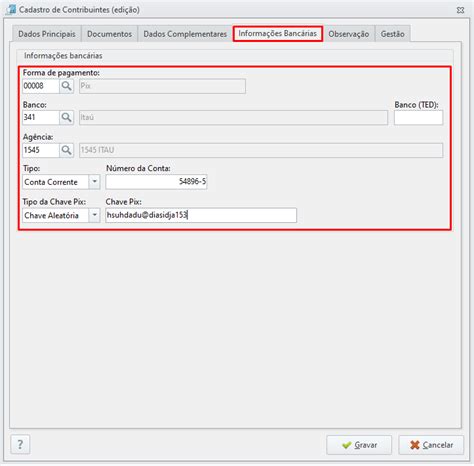Open the Tipo account type dropdown

pos(94,182)
